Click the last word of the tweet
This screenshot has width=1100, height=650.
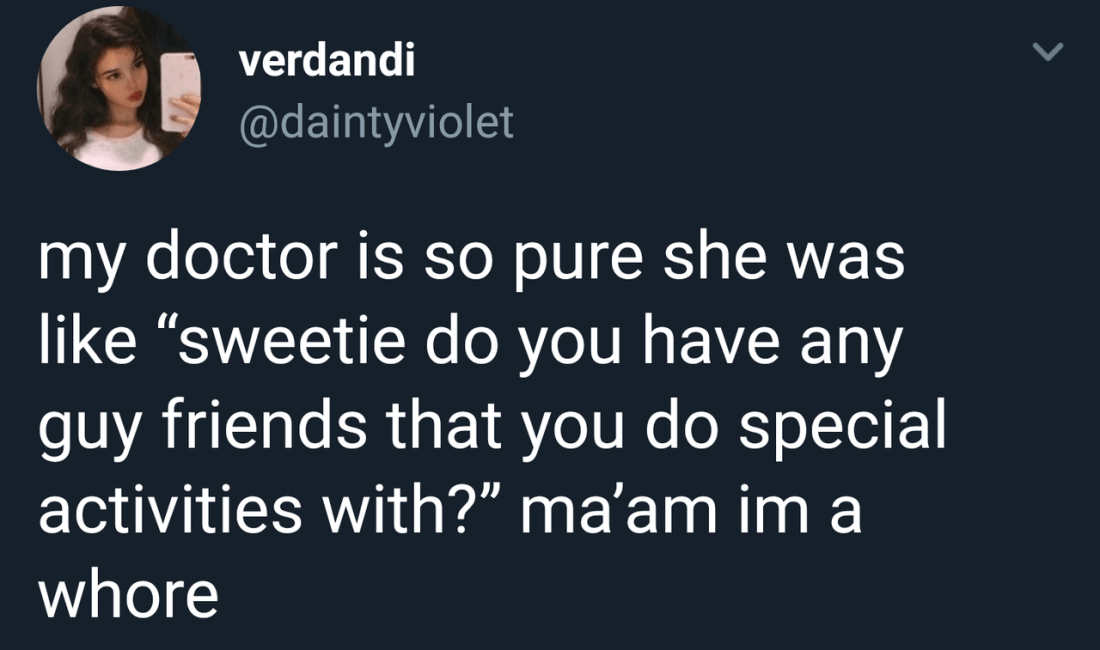tap(128, 595)
